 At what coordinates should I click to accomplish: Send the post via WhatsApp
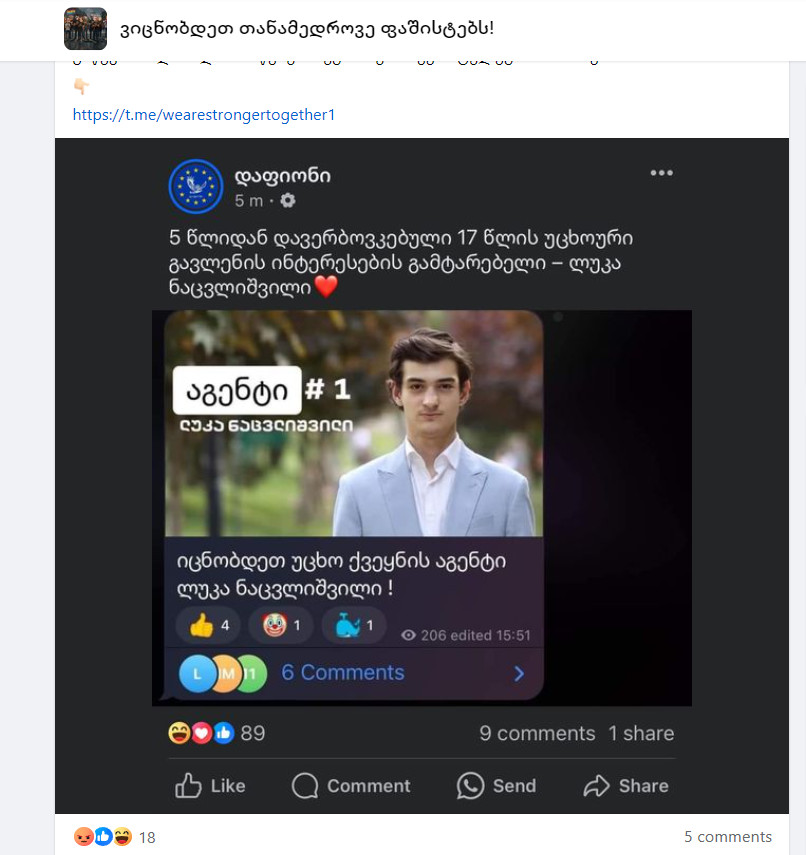coord(496,786)
